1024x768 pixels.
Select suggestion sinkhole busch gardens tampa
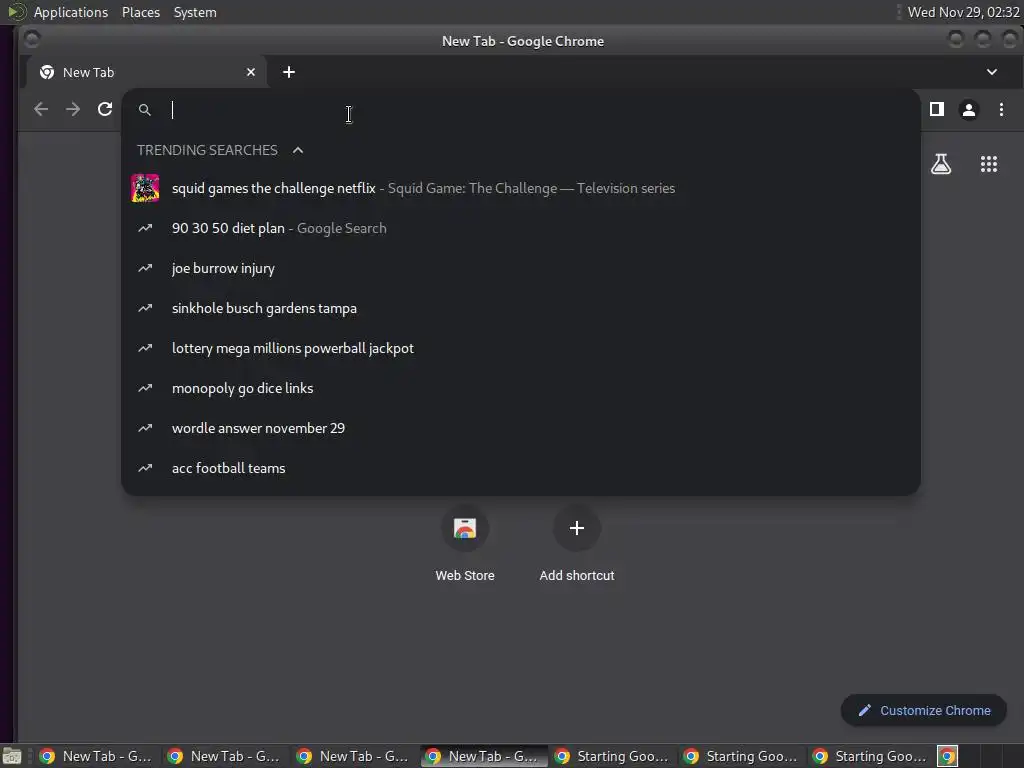click(520, 308)
